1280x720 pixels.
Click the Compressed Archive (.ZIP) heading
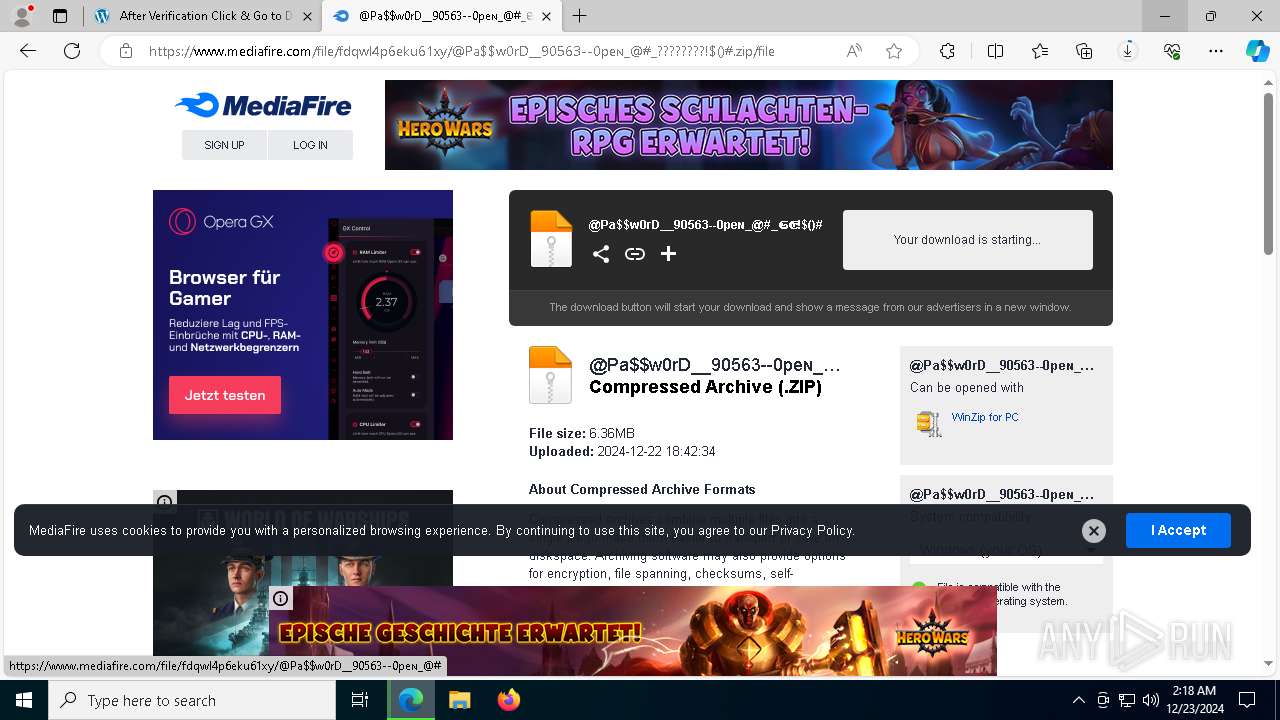pyautogui.click(x=705, y=387)
